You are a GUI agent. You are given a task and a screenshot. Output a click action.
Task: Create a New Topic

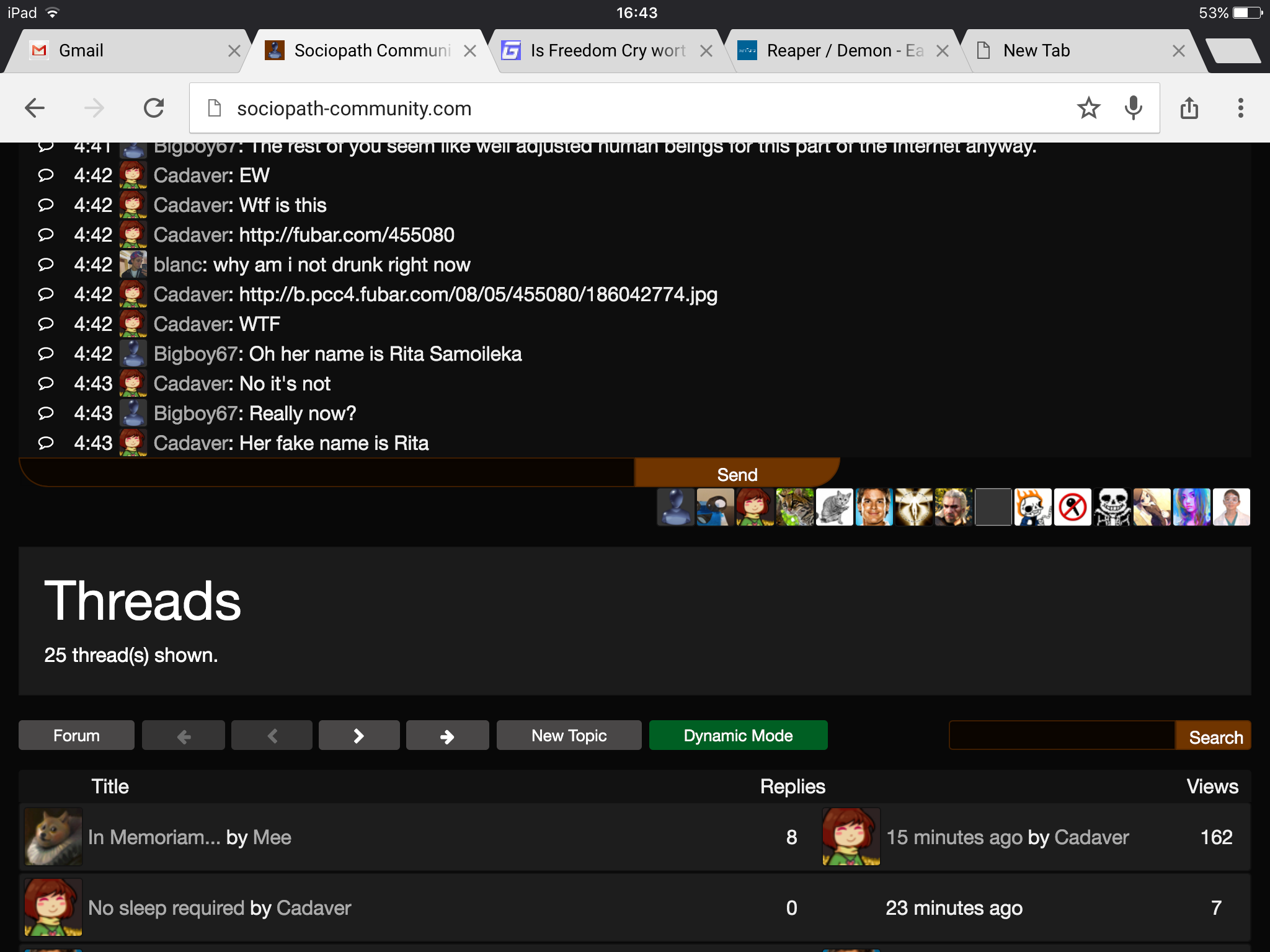[x=569, y=736]
